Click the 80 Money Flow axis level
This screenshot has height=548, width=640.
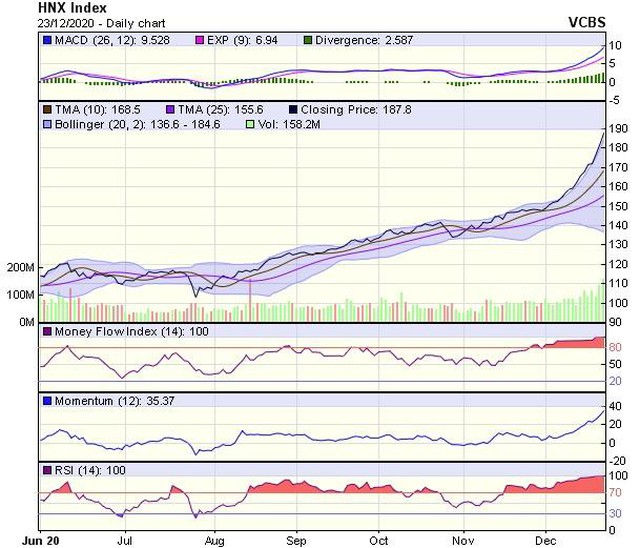click(x=615, y=347)
